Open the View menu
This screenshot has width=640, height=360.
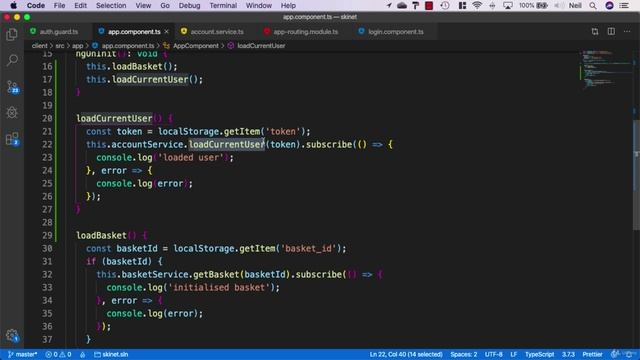143,5
